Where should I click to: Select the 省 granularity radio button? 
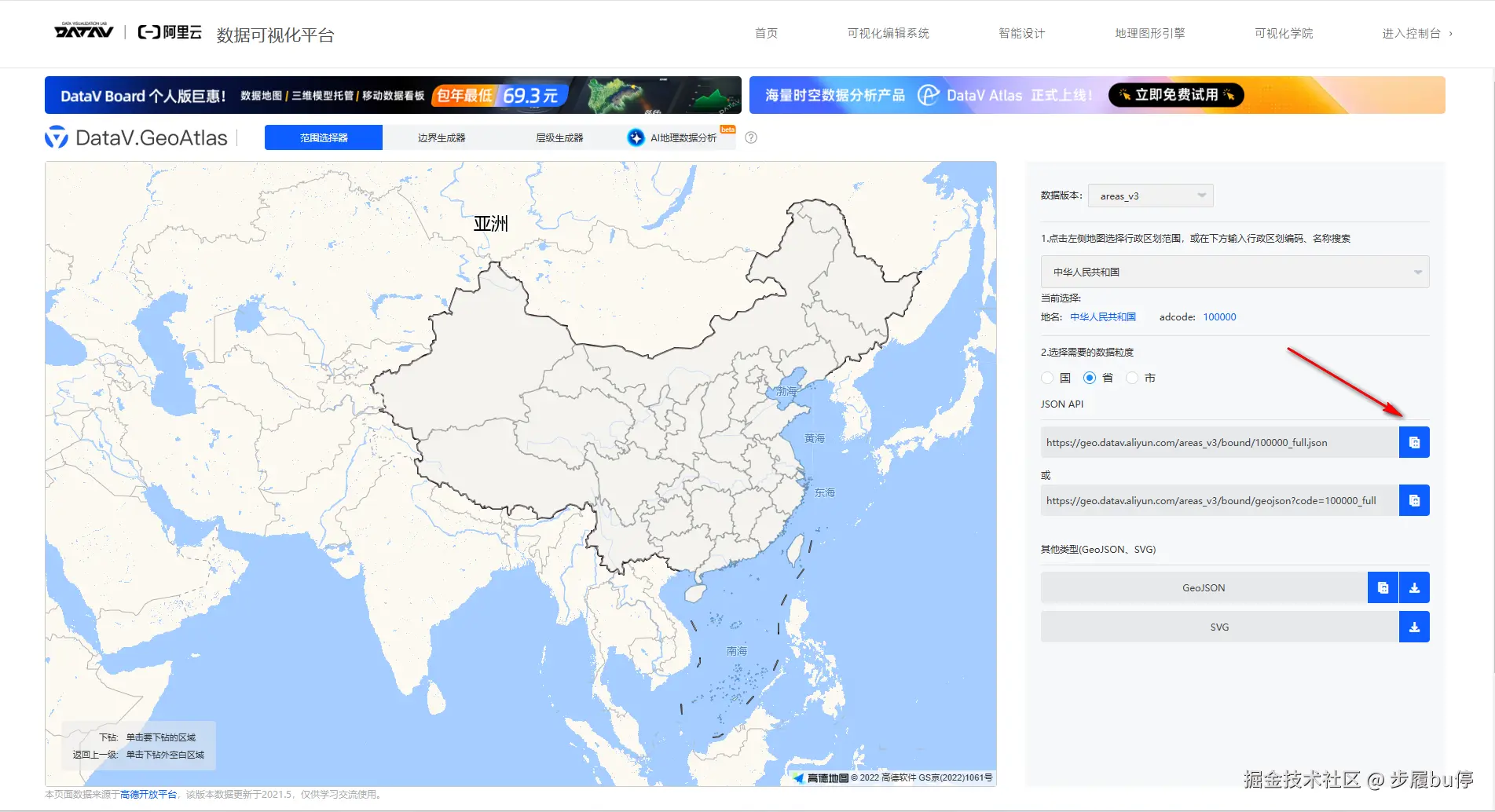pyautogui.click(x=1090, y=378)
